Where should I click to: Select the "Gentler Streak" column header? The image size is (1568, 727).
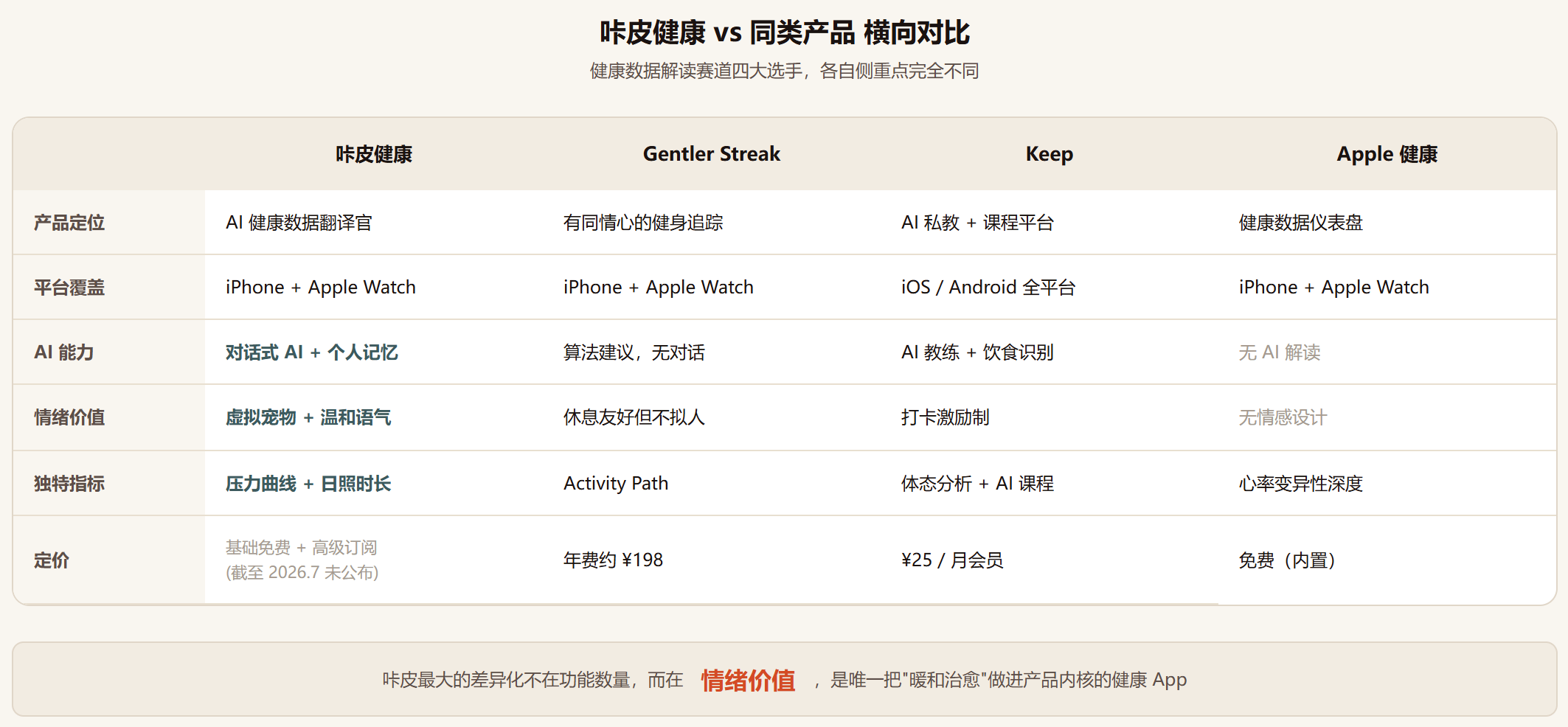pos(712,154)
